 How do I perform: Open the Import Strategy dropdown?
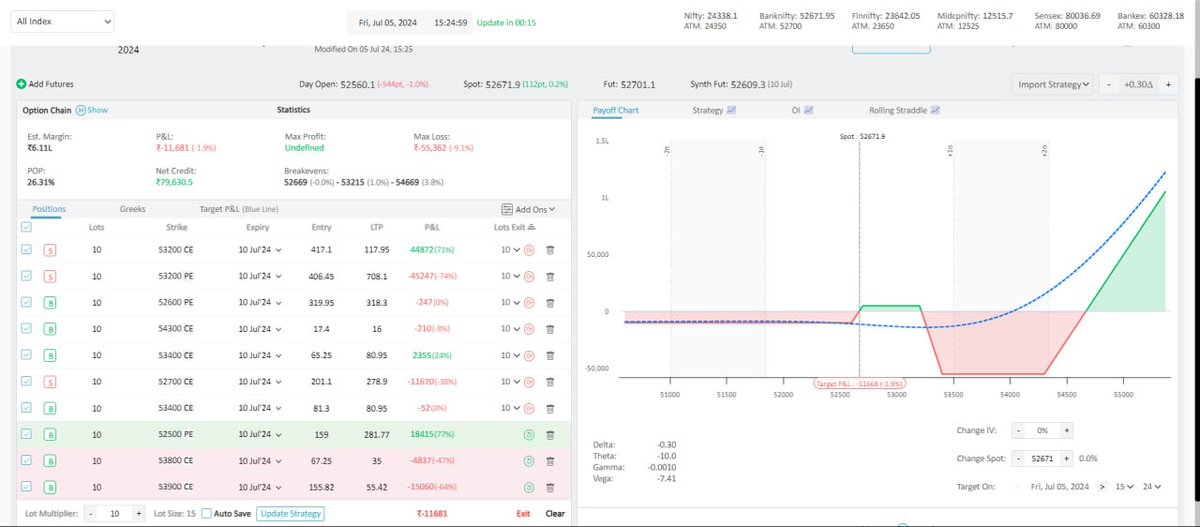click(x=1051, y=85)
